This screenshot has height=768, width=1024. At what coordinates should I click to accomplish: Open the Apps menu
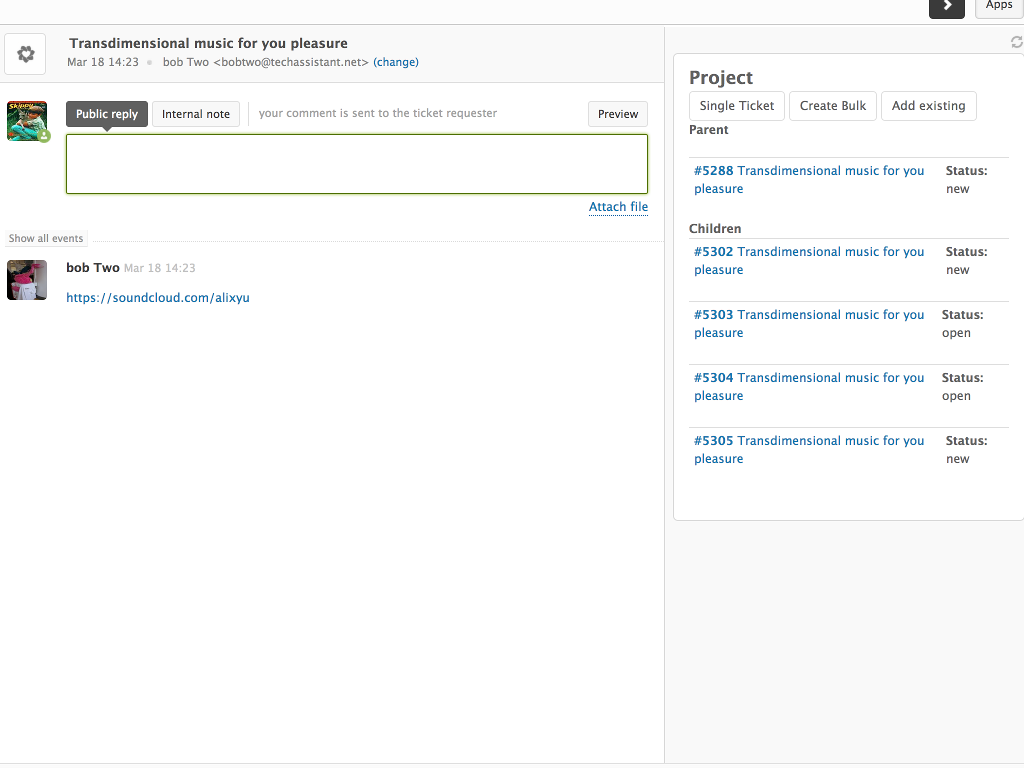[998, 6]
